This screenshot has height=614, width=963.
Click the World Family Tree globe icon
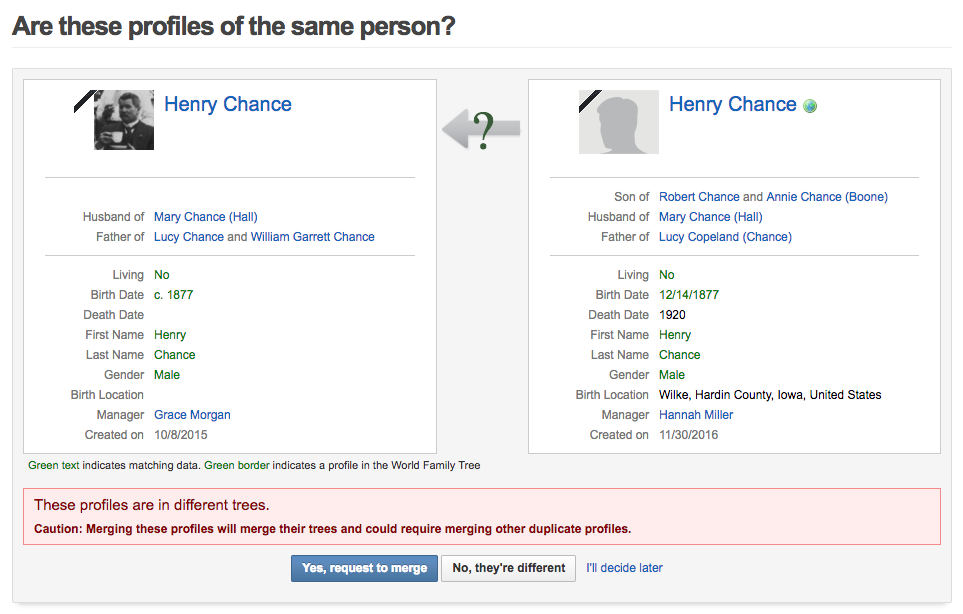(810, 106)
